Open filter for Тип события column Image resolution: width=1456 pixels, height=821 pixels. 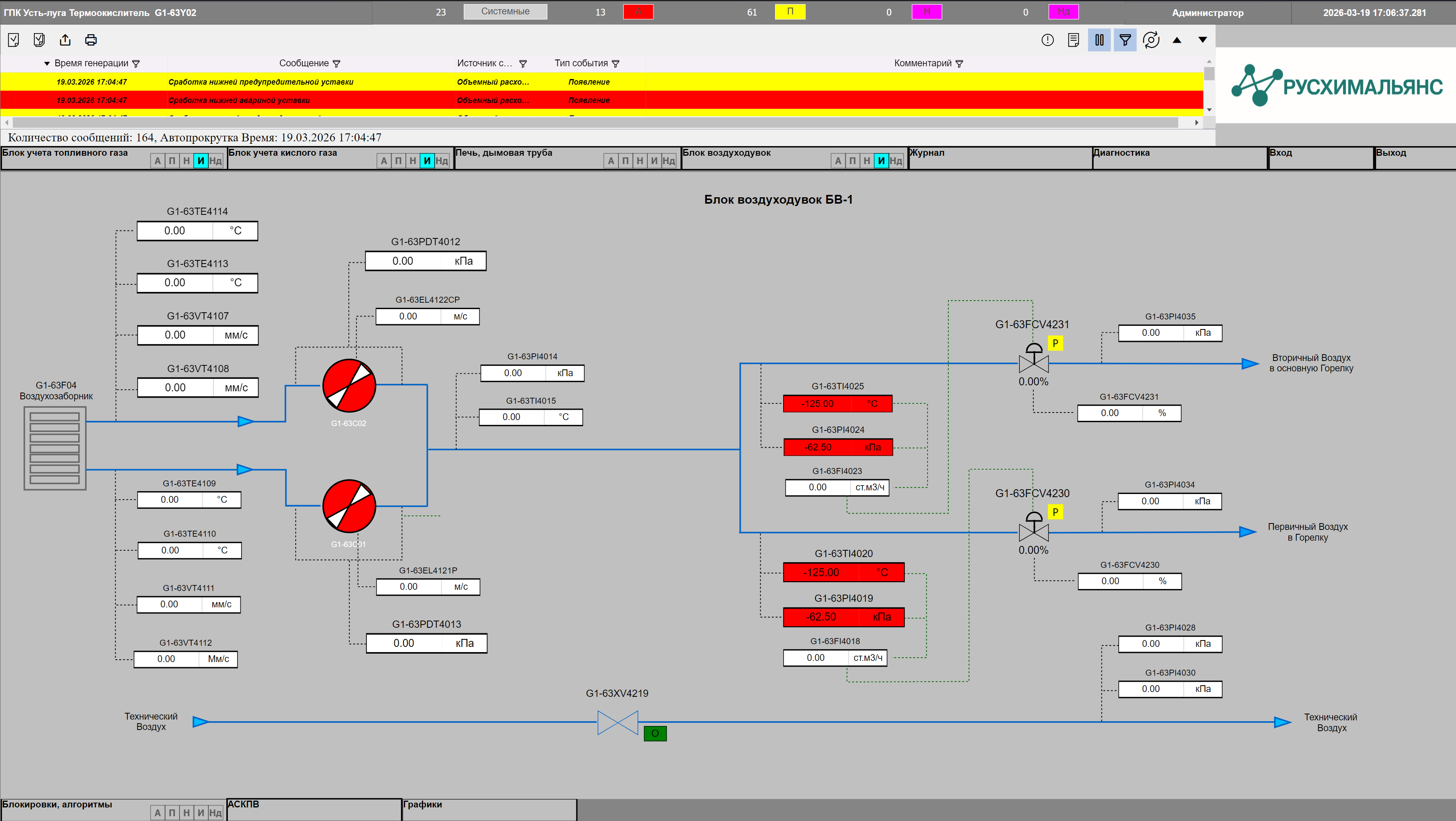pyautogui.click(x=615, y=64)
